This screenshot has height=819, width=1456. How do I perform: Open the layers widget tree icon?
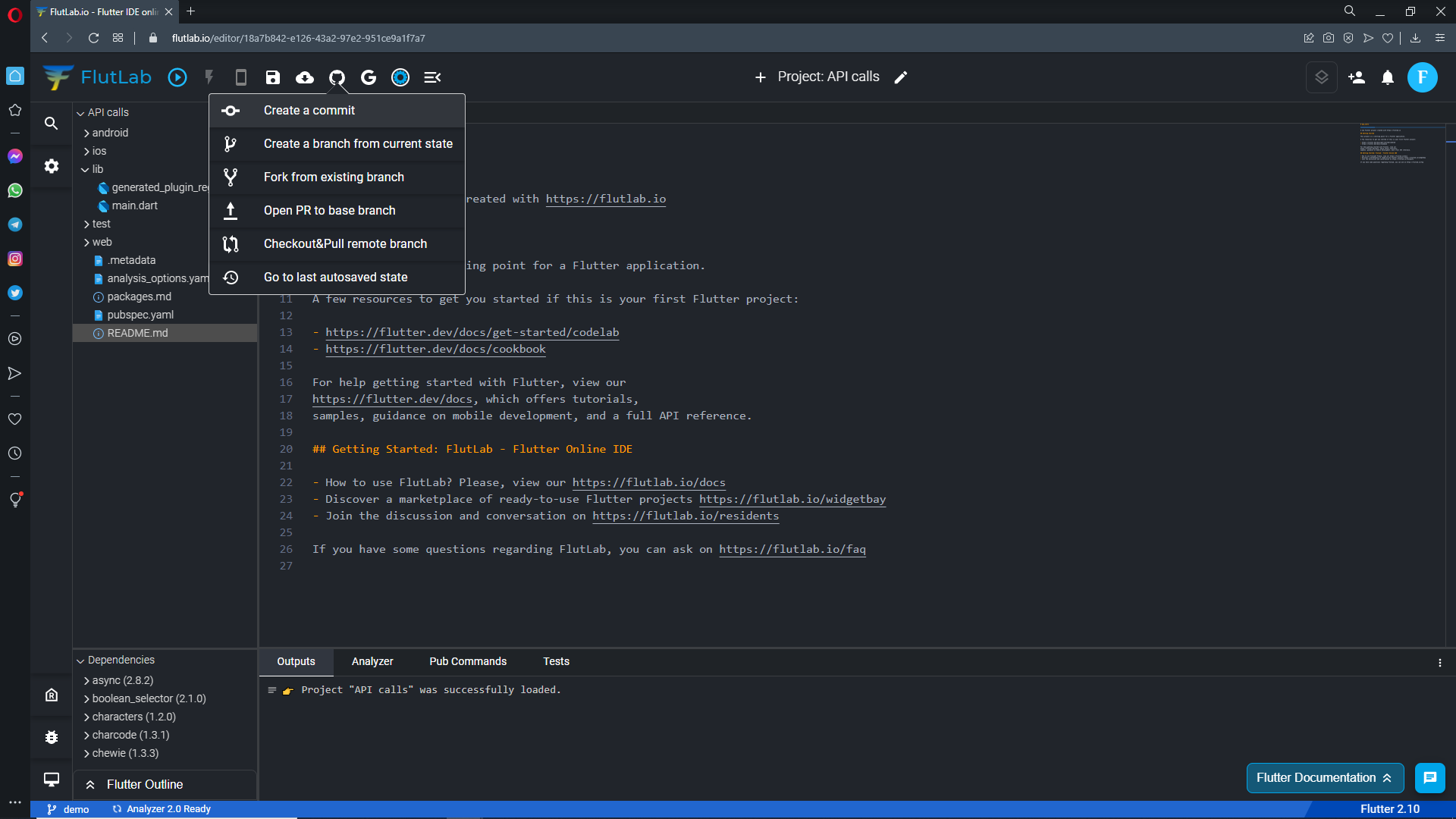click(x=1322, y=77)
